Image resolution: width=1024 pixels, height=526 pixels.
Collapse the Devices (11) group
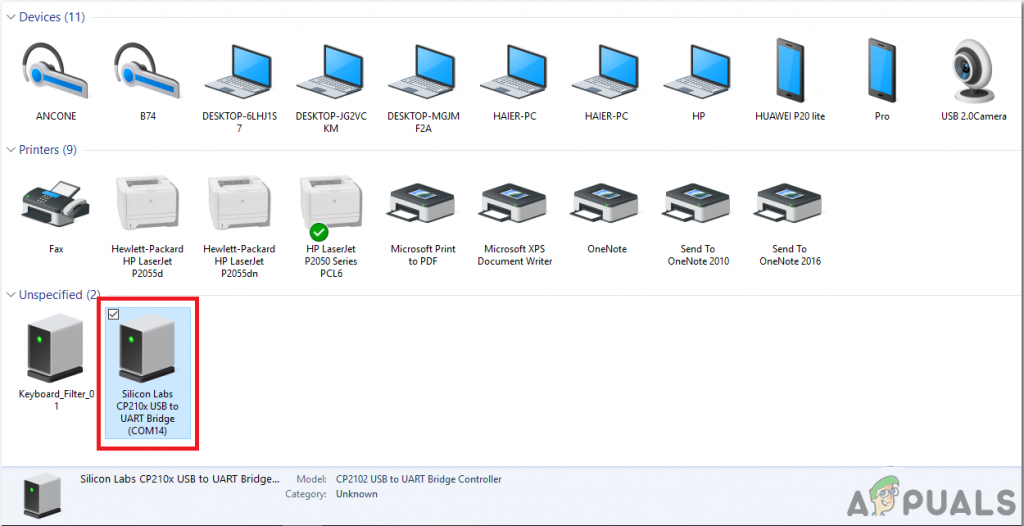tap(11, 17)
